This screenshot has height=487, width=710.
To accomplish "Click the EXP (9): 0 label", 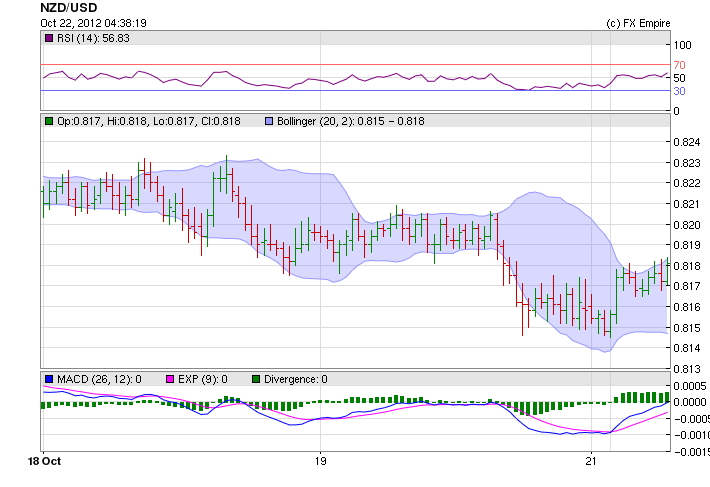I will coord(203,379).
